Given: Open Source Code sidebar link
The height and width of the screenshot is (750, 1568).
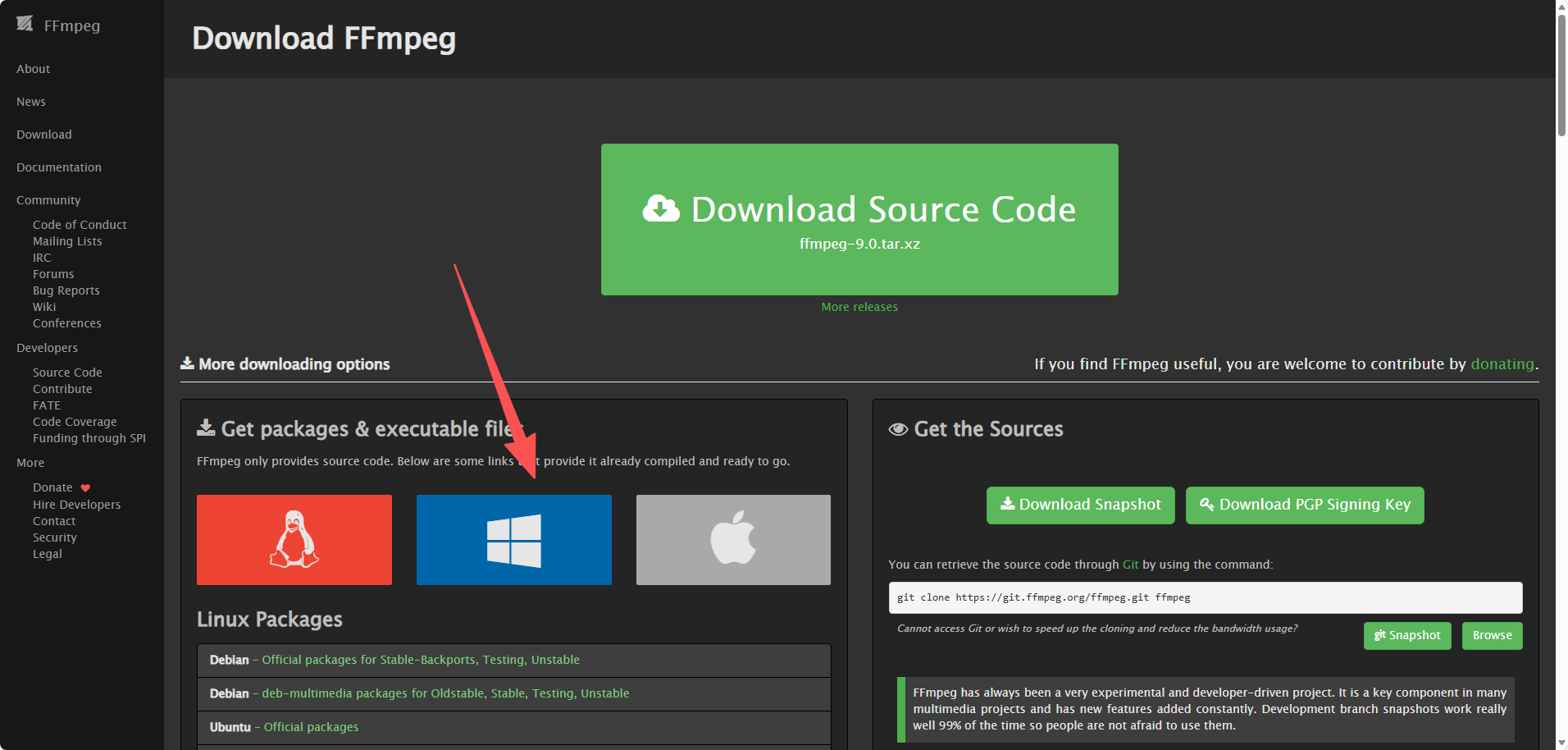Looking at the screenshot, I should [67, 373].
